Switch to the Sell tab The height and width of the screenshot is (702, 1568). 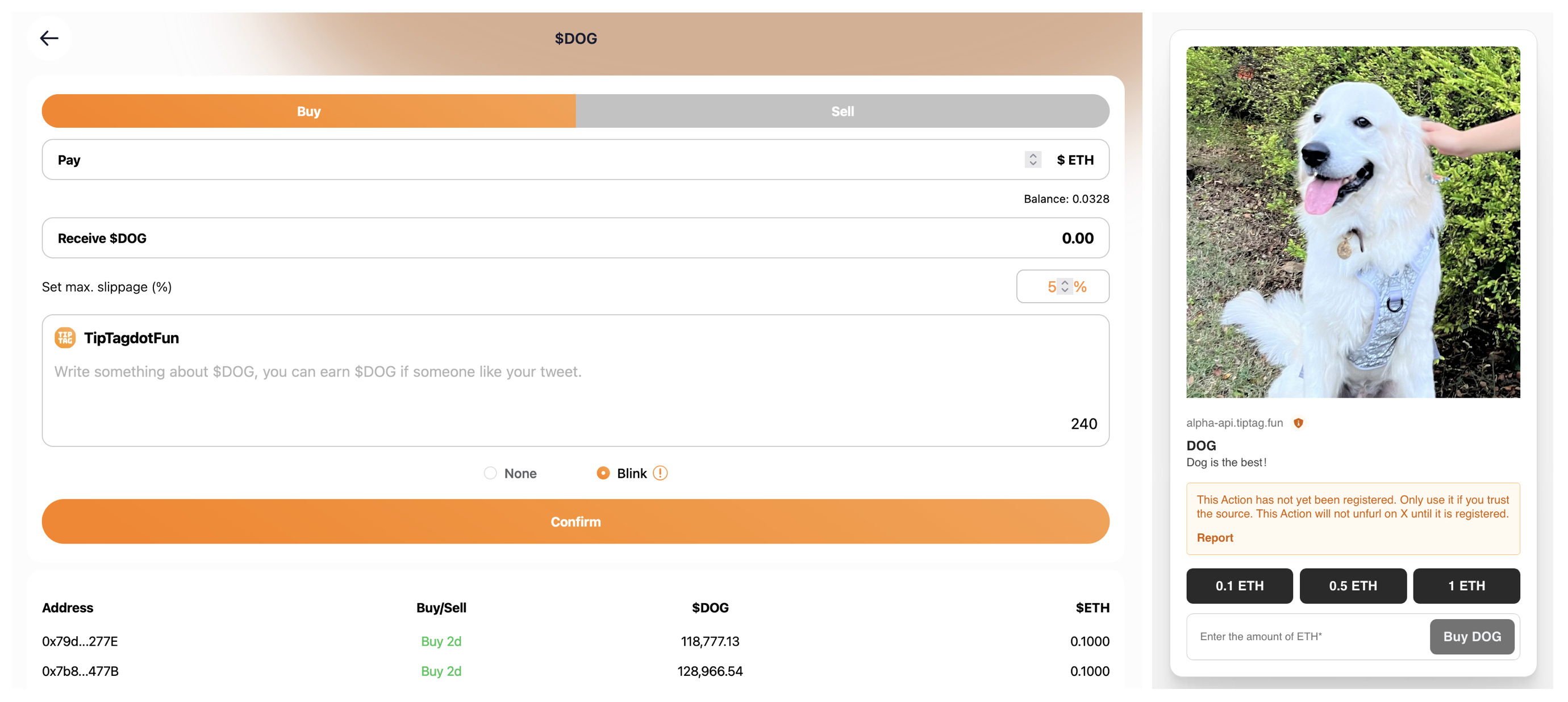(x=842, y=111)
